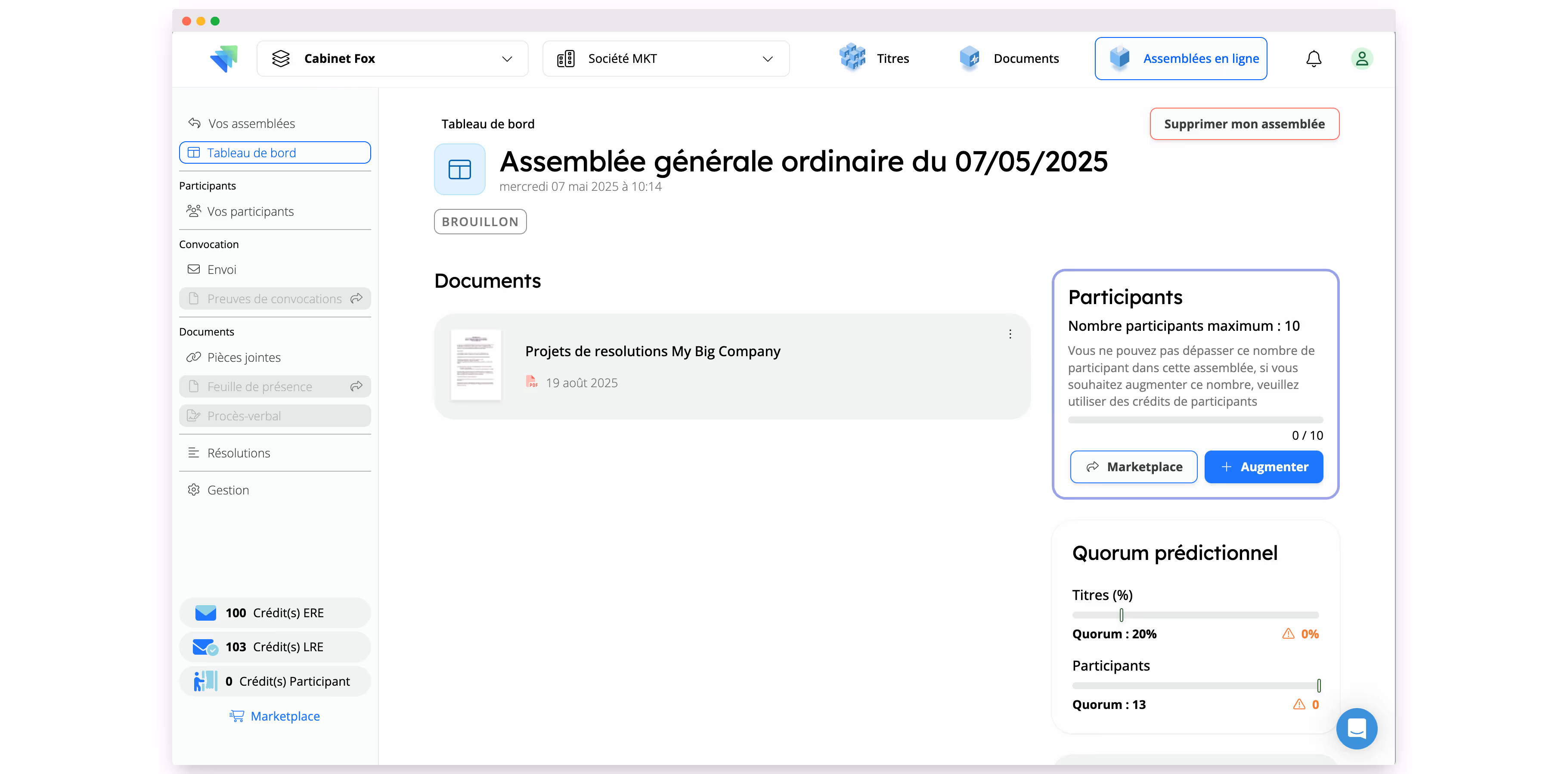Select the Titres section icon
Screen dimensions: 1568x774
[852, 58]
